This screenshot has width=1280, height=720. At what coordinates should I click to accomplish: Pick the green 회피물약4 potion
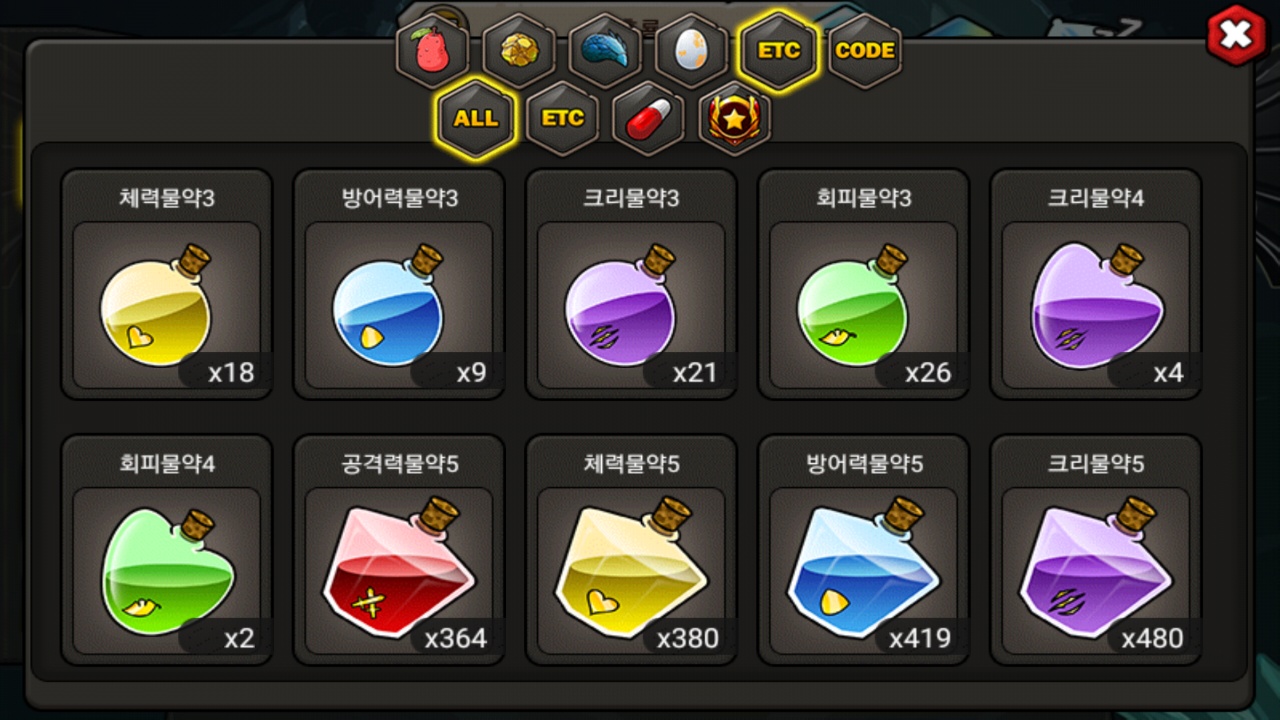[x=167, y=550]
